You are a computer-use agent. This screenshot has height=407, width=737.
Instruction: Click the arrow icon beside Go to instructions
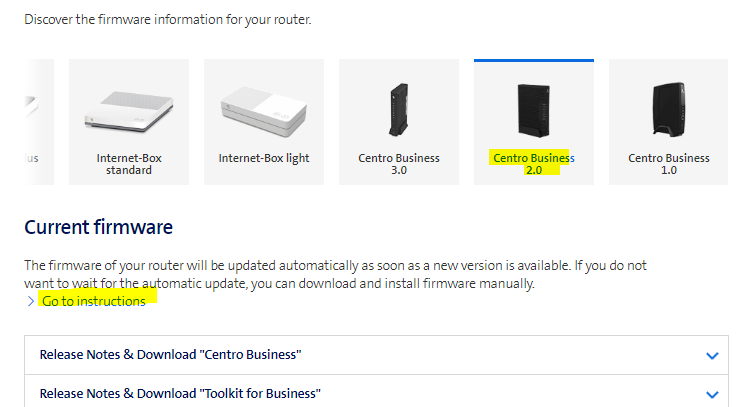point(30,301)
